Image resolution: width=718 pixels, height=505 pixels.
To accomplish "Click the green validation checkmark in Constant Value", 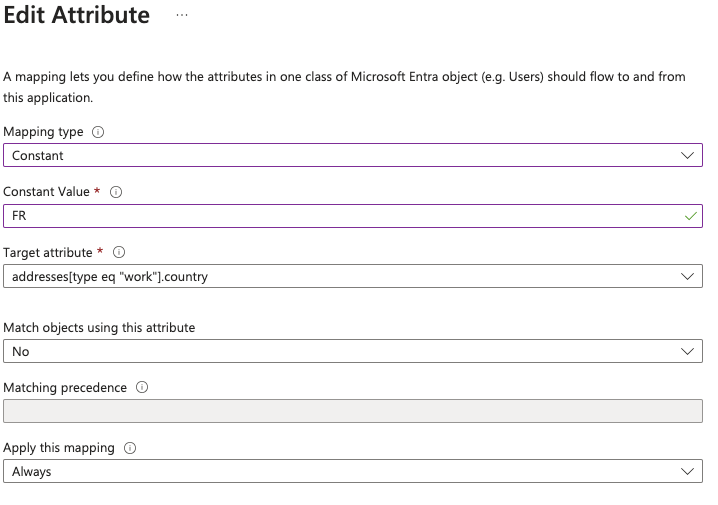I will (x=691, y=216).
